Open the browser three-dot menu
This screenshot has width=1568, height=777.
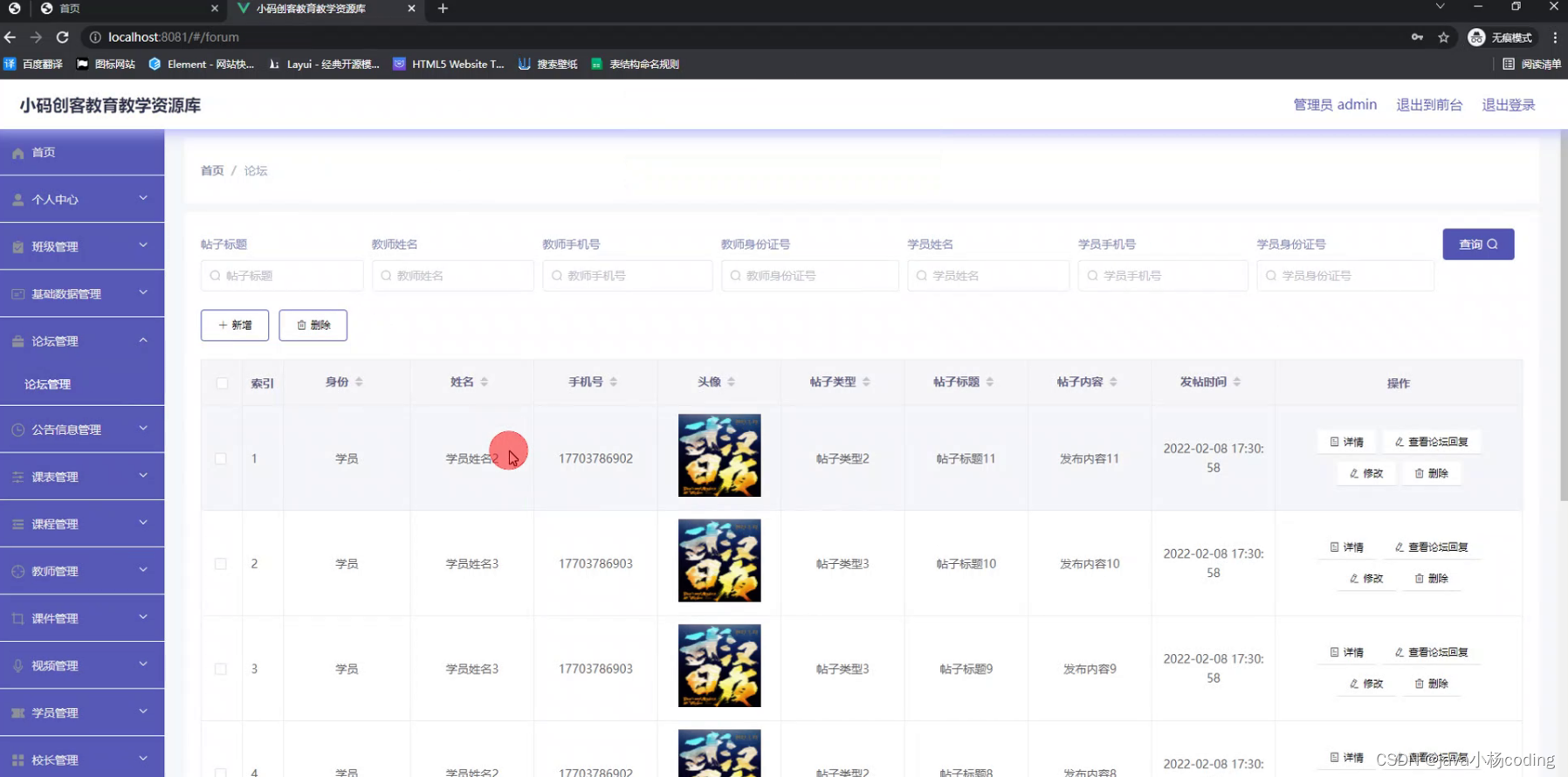tap(1555, 38)
